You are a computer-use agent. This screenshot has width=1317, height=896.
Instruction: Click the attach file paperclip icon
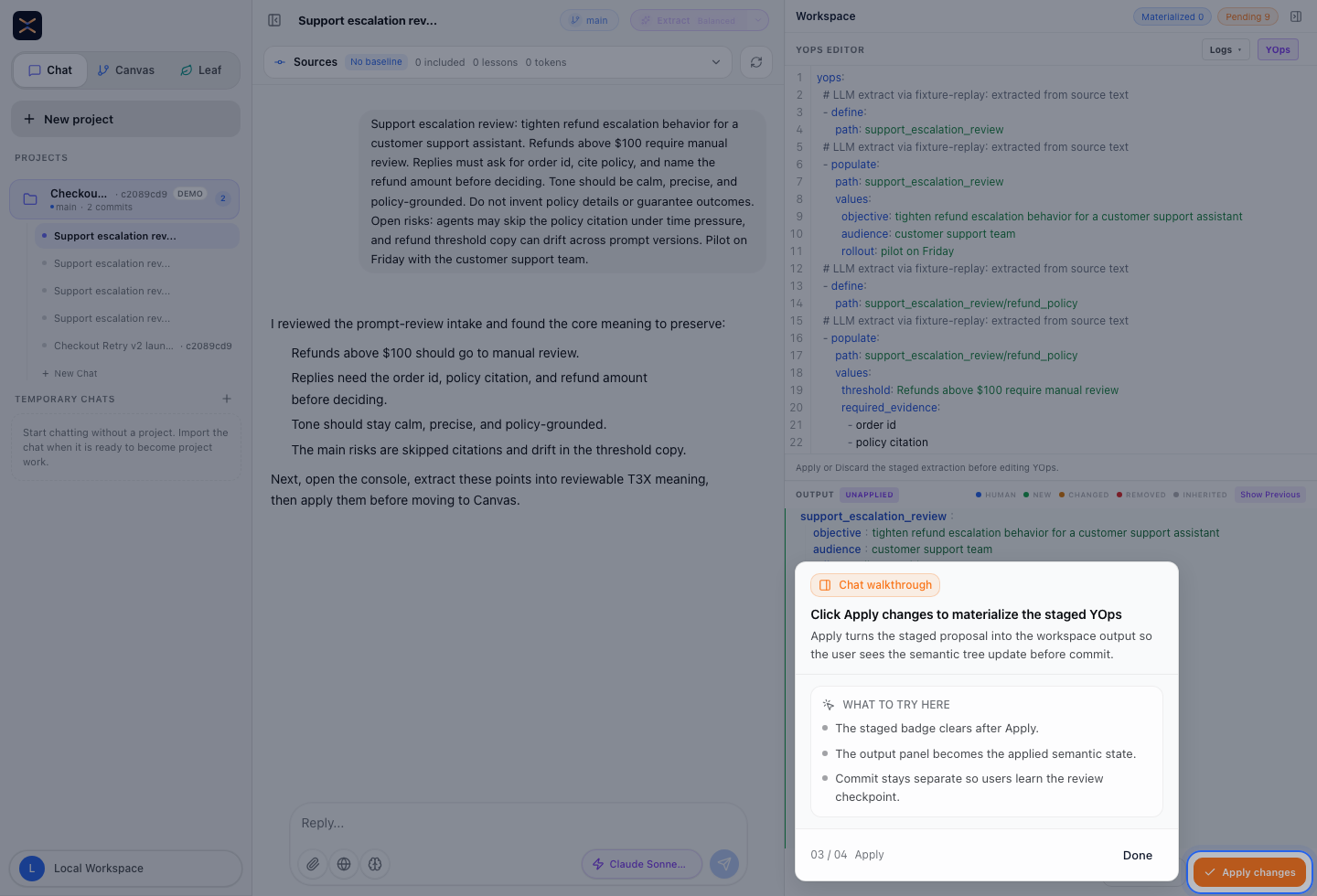(x=313, y=864)
